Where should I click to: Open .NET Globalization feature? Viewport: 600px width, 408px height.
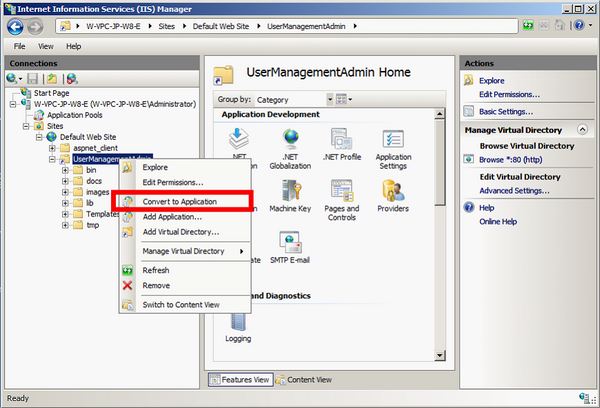click(x=290, y=149)
